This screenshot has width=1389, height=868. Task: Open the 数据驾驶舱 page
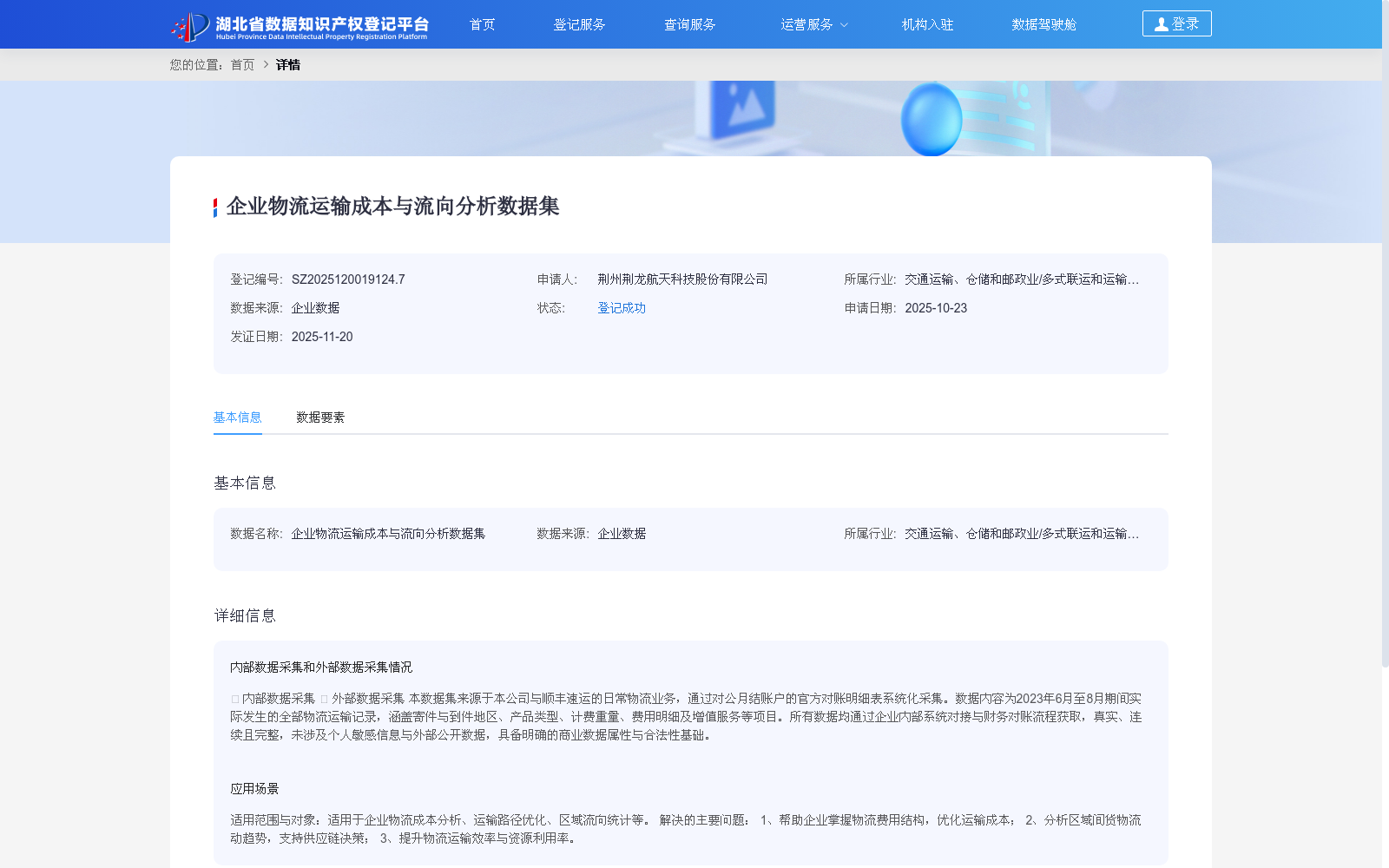(x=1043, y=24)
